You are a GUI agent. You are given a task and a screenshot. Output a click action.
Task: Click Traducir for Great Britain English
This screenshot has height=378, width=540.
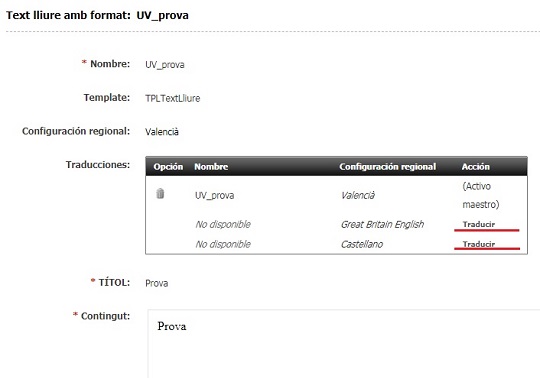pos(479,224)
